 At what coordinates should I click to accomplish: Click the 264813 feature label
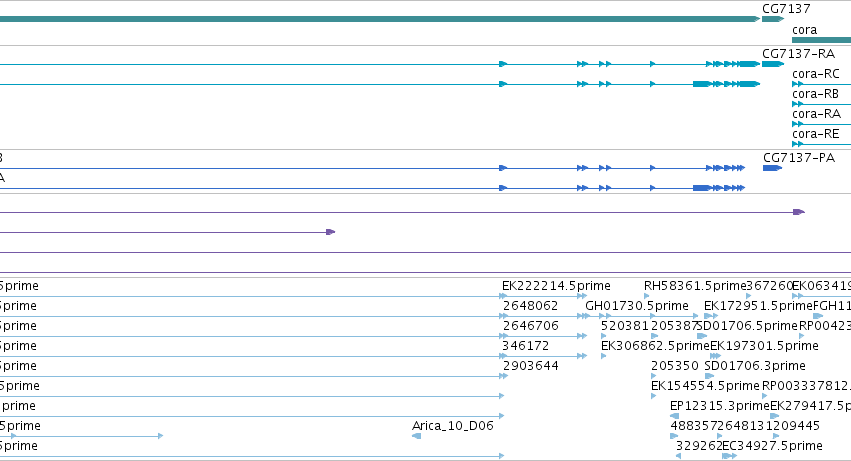[x=741, y=426]
